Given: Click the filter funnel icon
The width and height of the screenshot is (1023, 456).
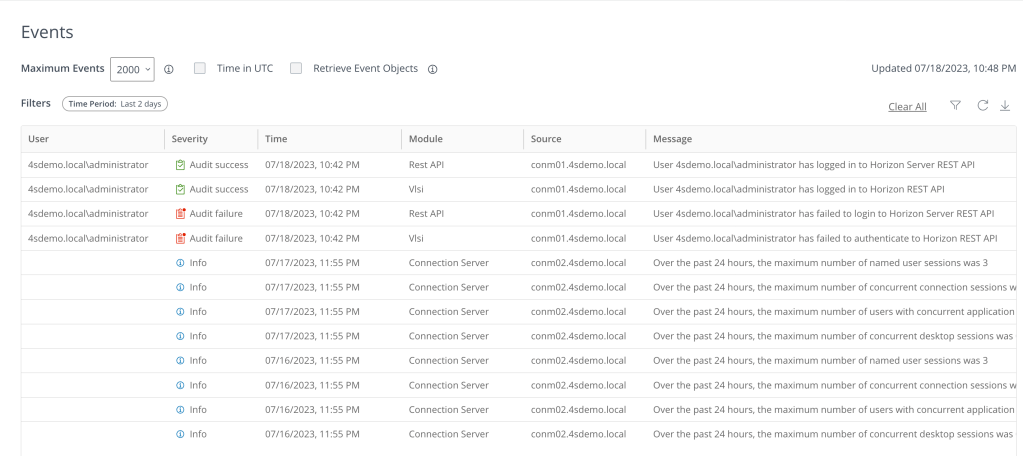Looking at the screenshot, I should tap(955, 106).
